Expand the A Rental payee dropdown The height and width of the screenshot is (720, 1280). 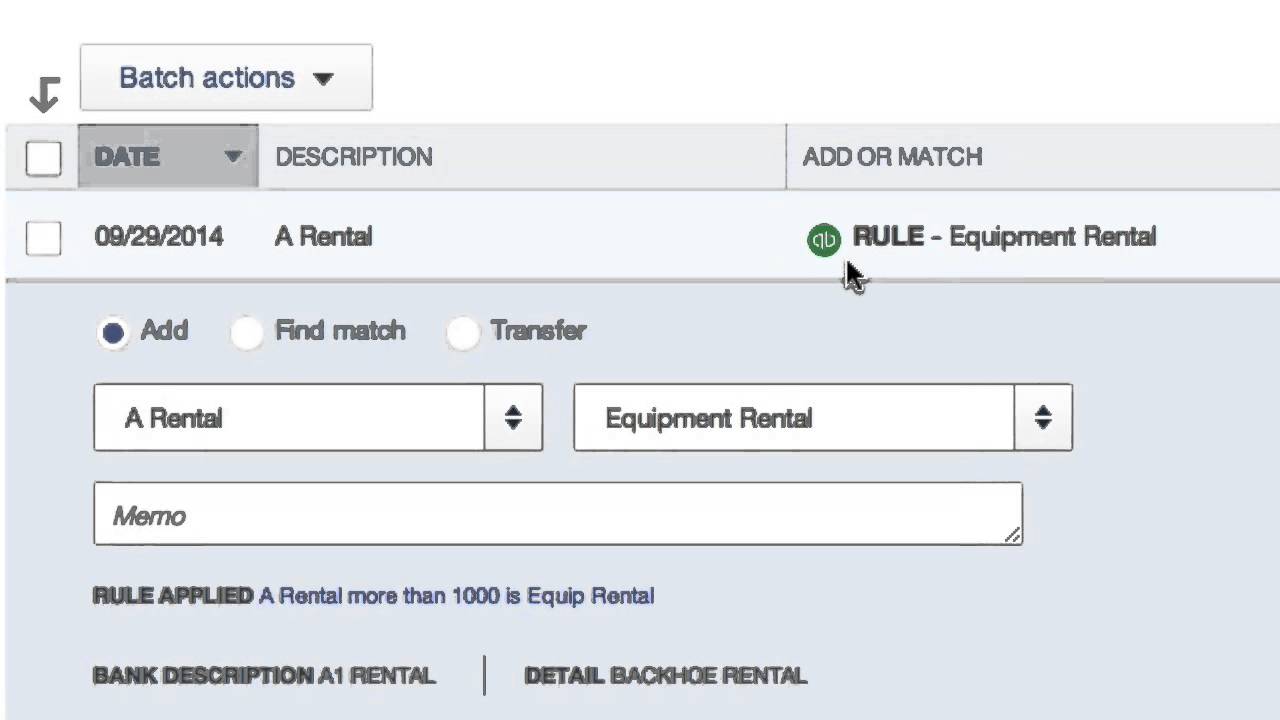click(x=513, y=418)
